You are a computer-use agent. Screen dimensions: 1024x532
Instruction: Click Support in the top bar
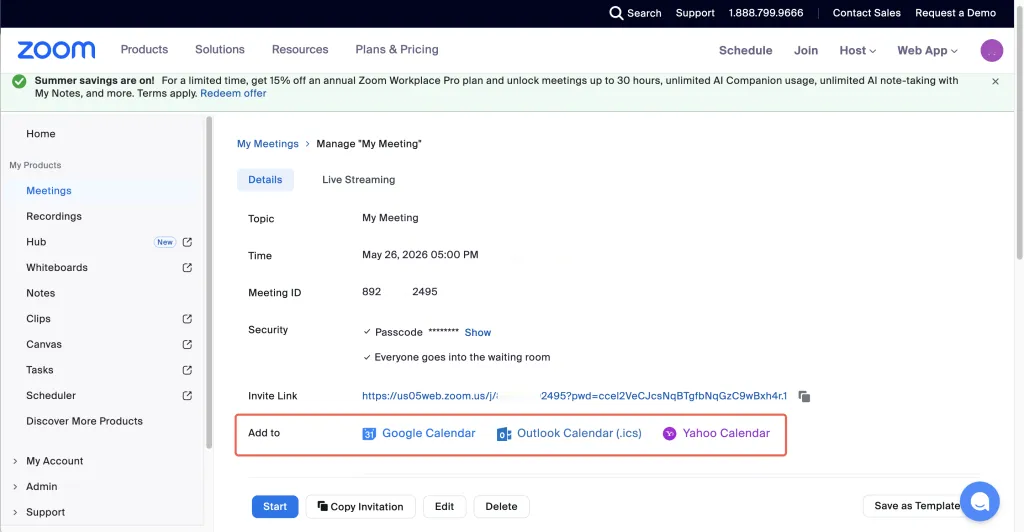click(695, 13)
